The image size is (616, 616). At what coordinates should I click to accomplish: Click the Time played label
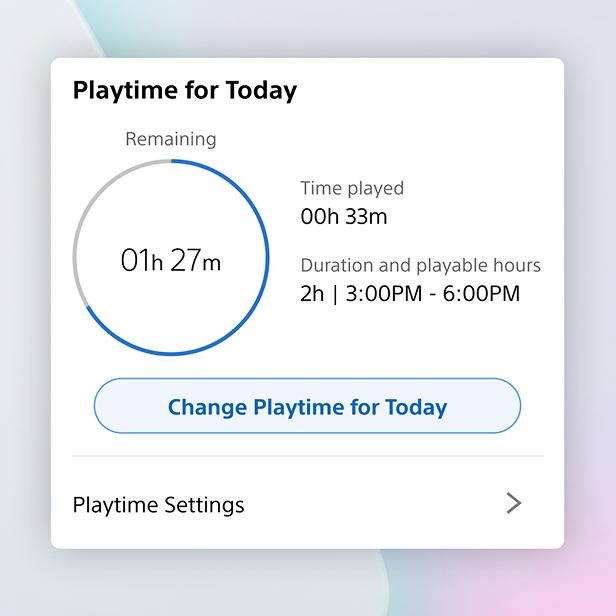pyautogui.click(x=352, y=188)
